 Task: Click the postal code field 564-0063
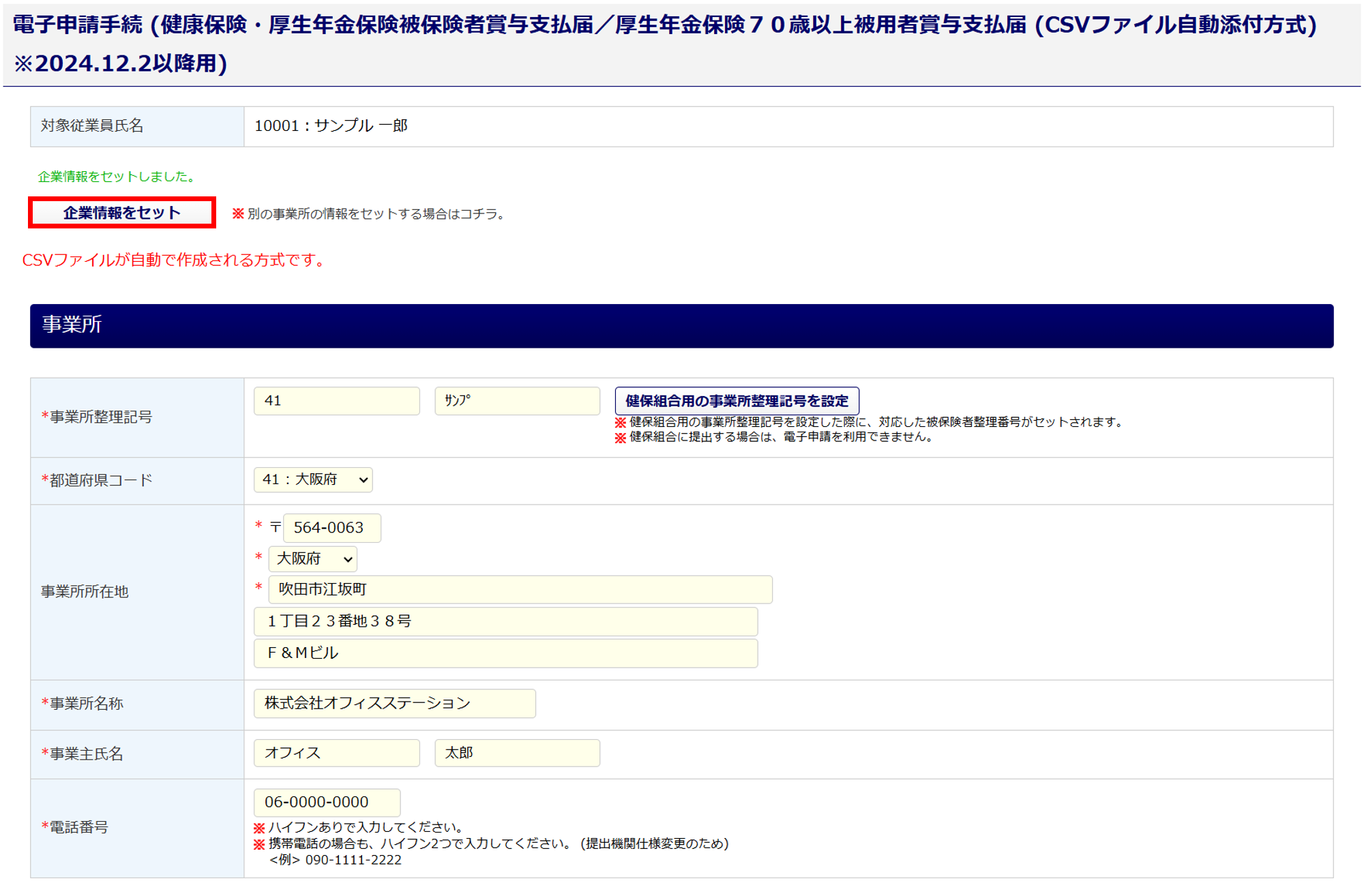[331, 528]
